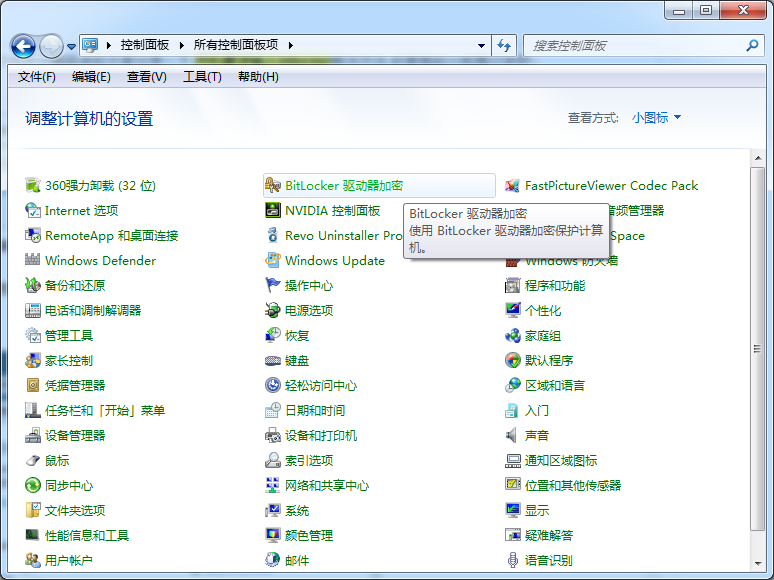Open the 区域和语言 link
The height and width of the screenshot is (580, 774).
555,386
